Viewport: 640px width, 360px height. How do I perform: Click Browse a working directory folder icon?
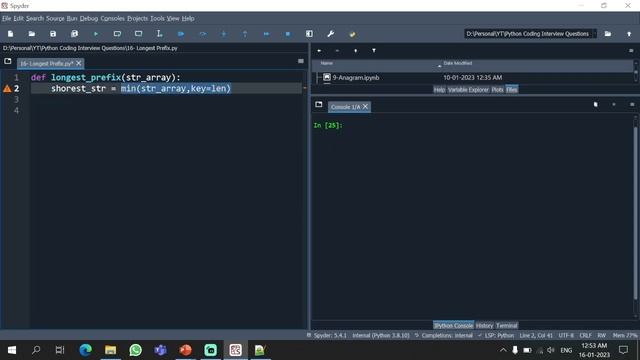point(608,34)
